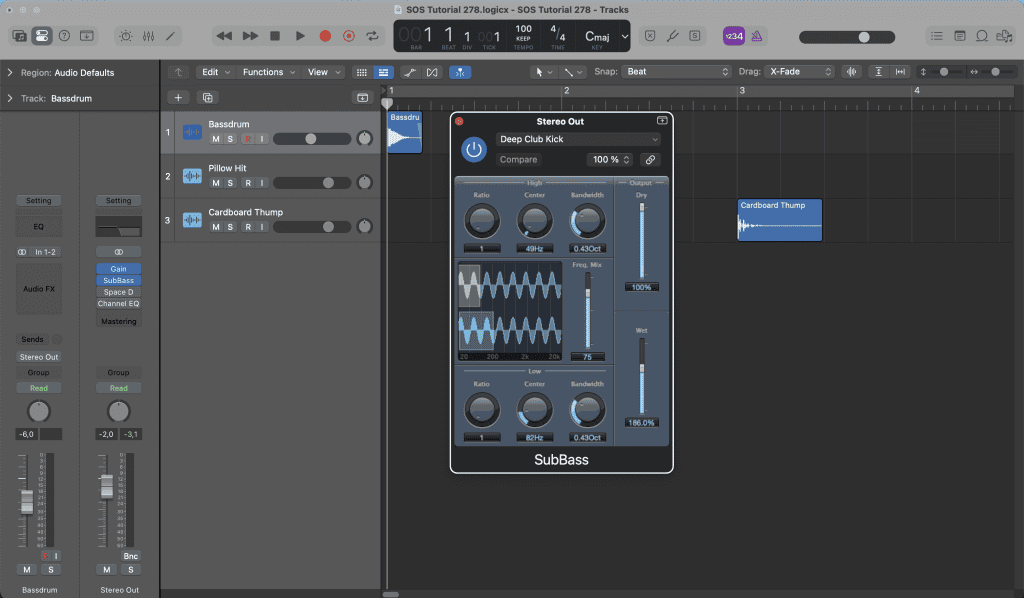Open the Edit menu in Tracks area
The image size is (1024, 598).
[215, 72]
